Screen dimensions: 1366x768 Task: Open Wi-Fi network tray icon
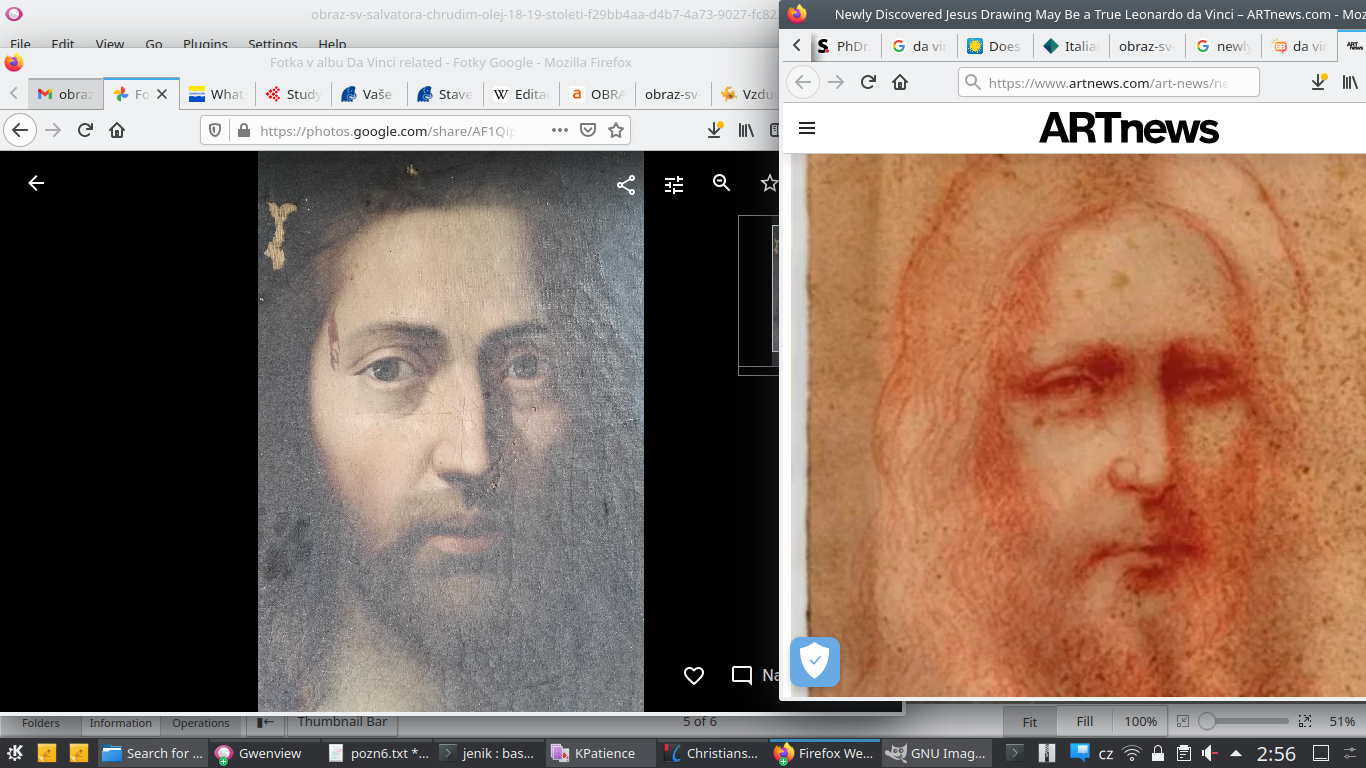1131,753
